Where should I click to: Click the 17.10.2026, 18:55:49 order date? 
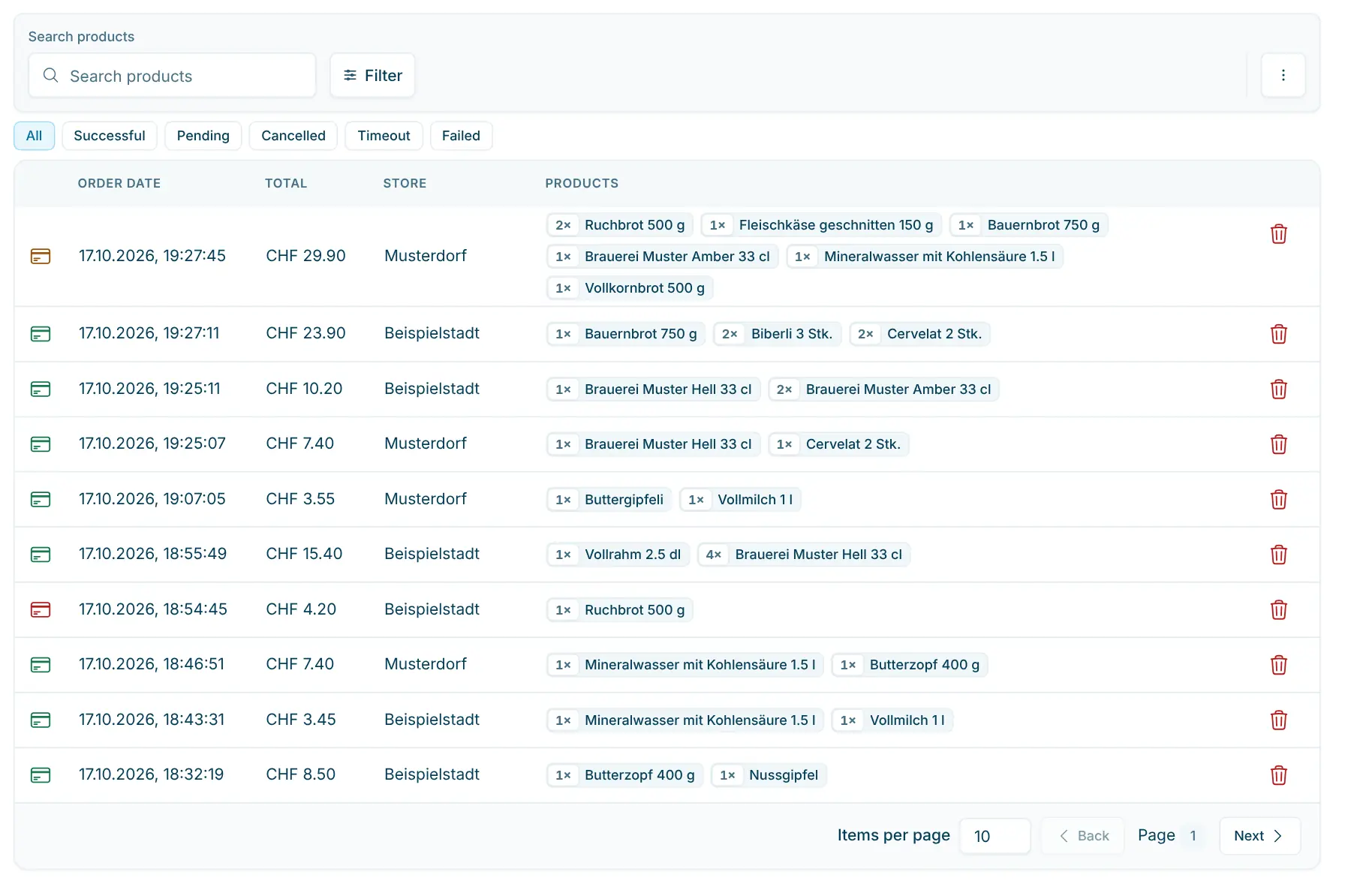point(152,554)
